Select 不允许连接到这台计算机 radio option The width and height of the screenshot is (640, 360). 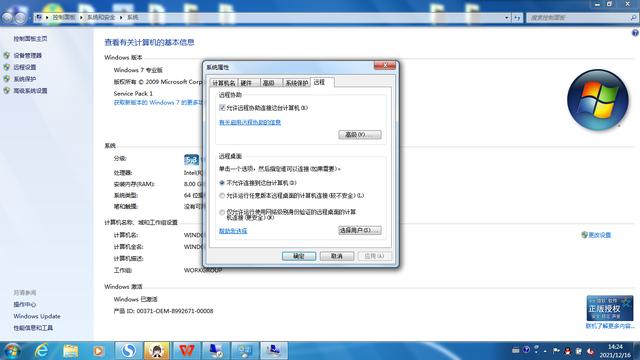[x=222, y=183]
